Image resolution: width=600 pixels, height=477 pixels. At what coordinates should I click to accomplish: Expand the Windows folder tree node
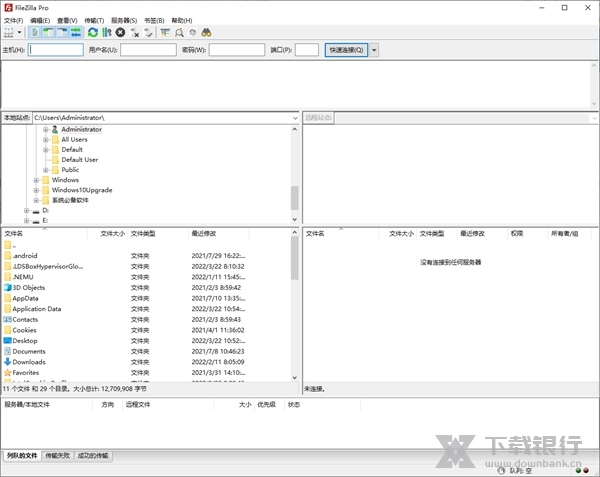coord(36,180)
